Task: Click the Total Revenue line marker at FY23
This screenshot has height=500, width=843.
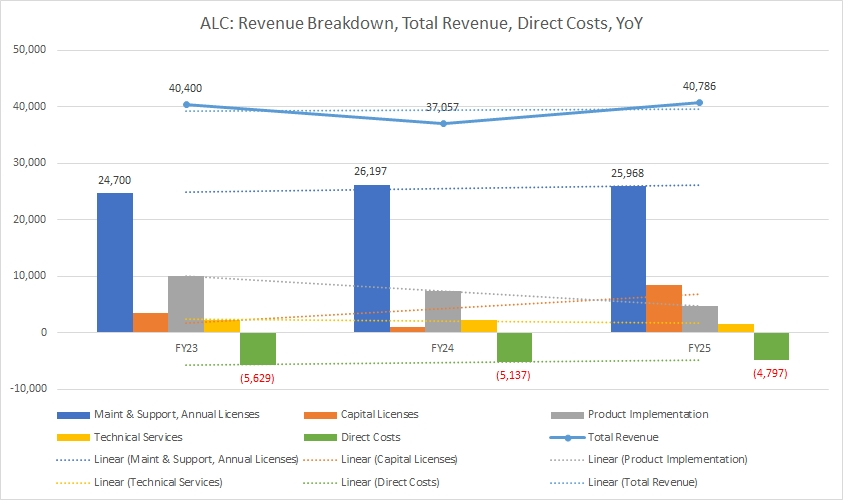Action: click(186, 104)
